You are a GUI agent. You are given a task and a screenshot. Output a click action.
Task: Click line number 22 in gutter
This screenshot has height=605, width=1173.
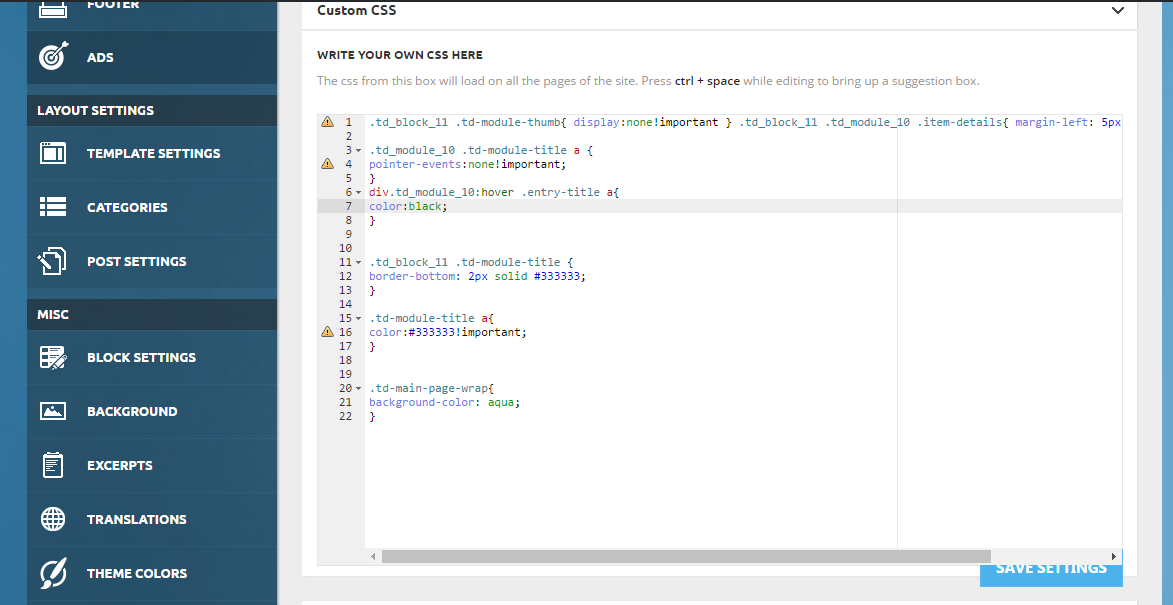coord(346,417)
